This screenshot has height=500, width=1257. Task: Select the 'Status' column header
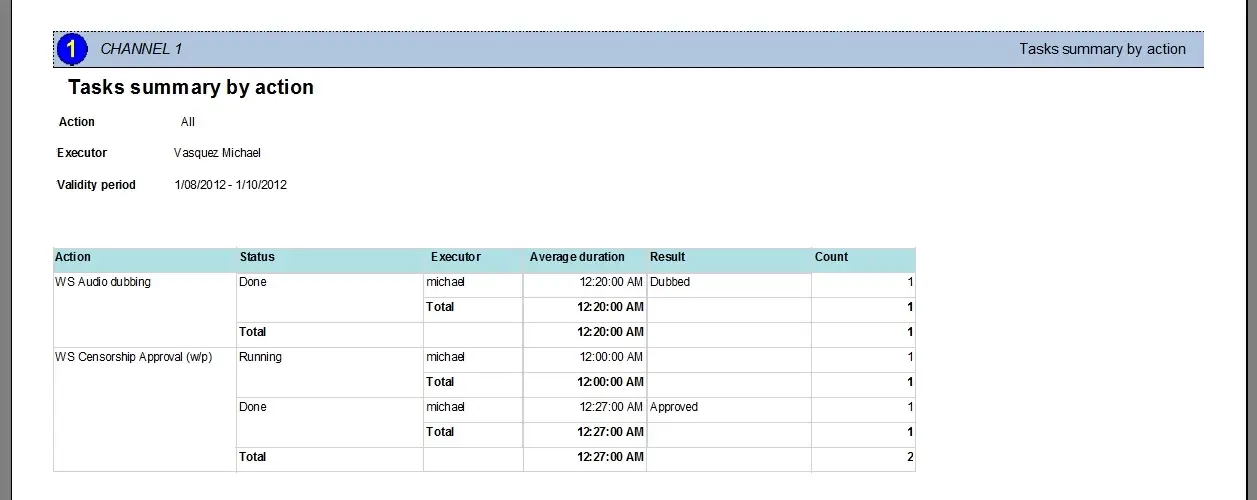257,257
